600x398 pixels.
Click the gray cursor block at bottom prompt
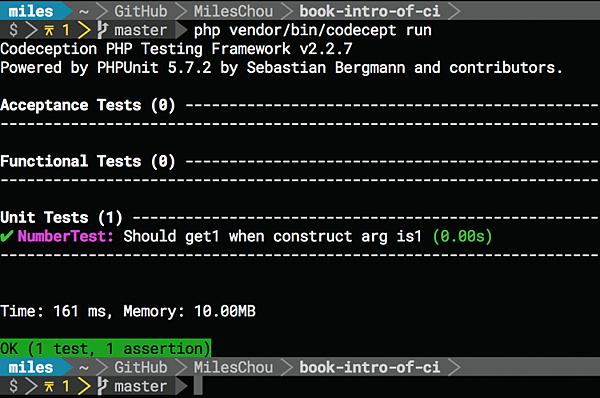[198, 386]
